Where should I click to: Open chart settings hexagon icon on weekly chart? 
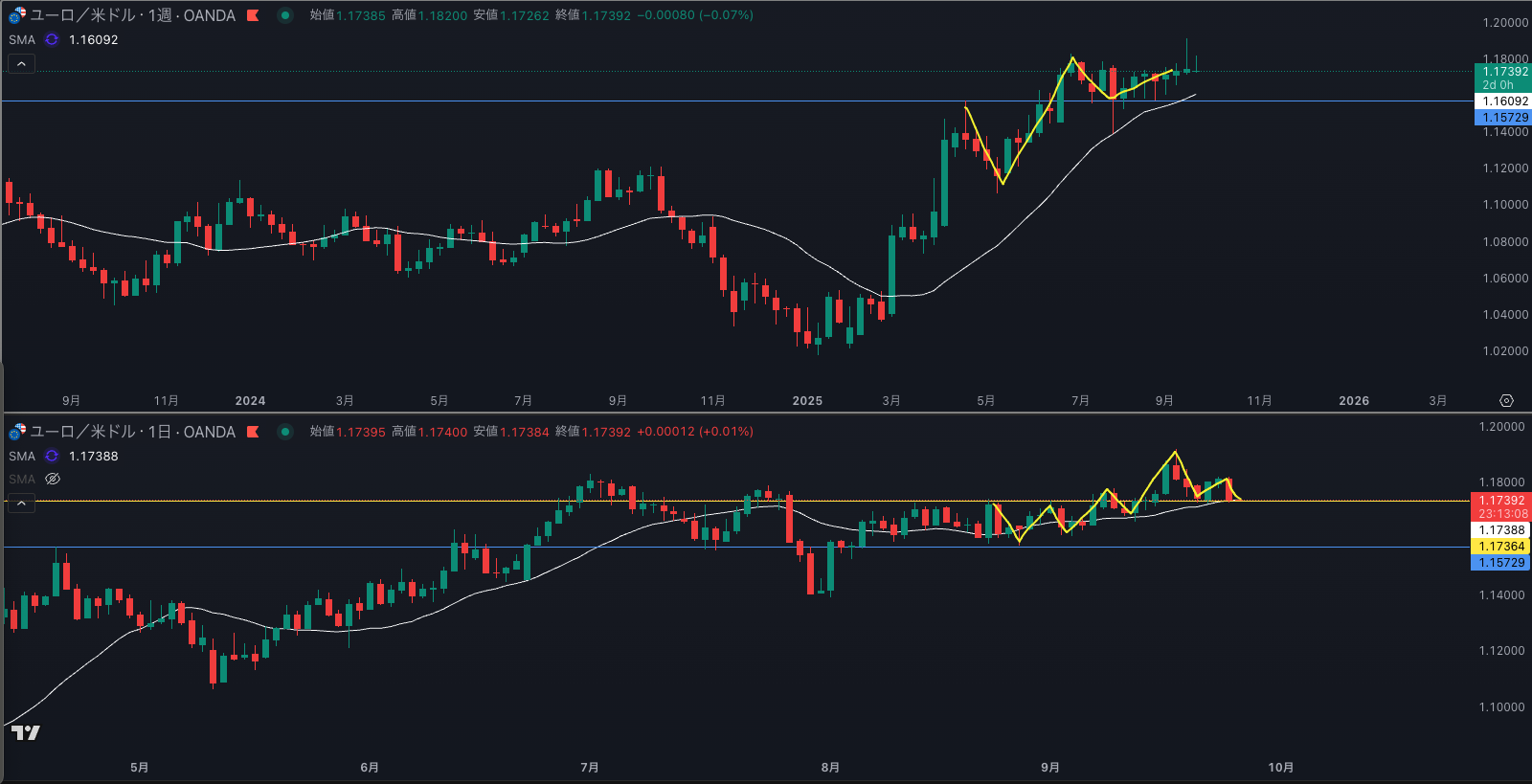coord(1506,401)
